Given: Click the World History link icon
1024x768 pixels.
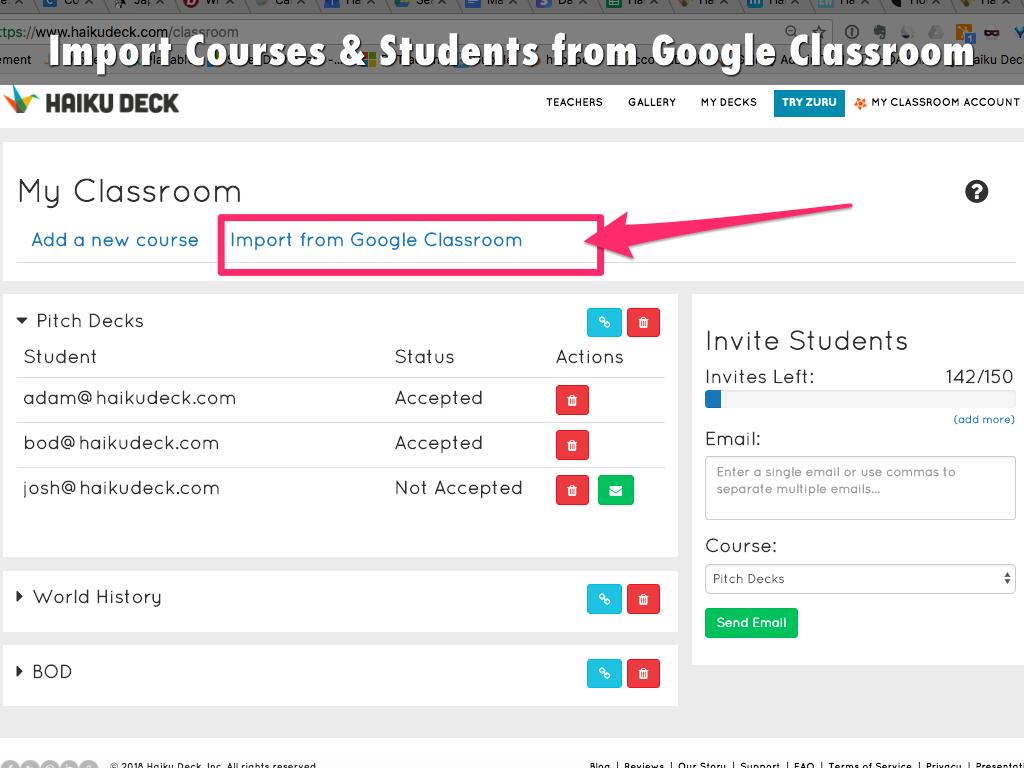Looking at the screenshot, I should click(x=604, y=599).
